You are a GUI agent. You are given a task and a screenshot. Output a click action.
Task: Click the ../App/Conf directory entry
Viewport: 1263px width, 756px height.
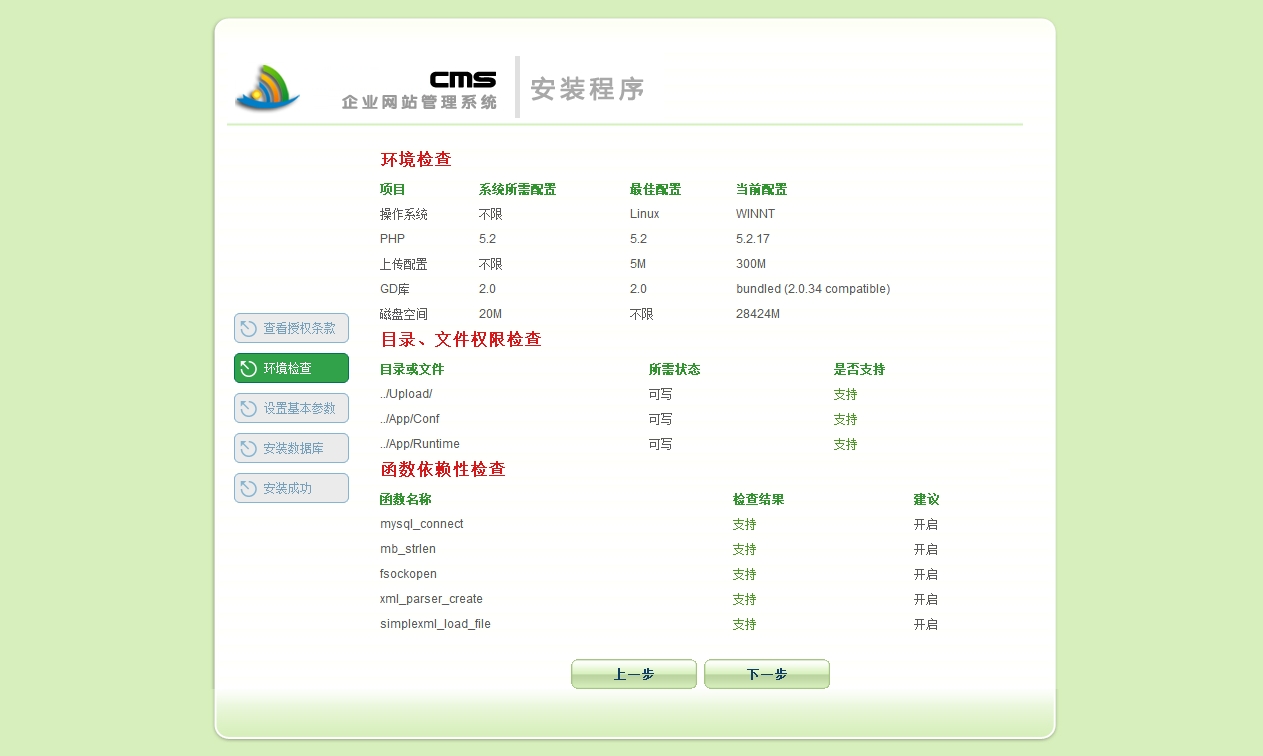click(410, 419)
